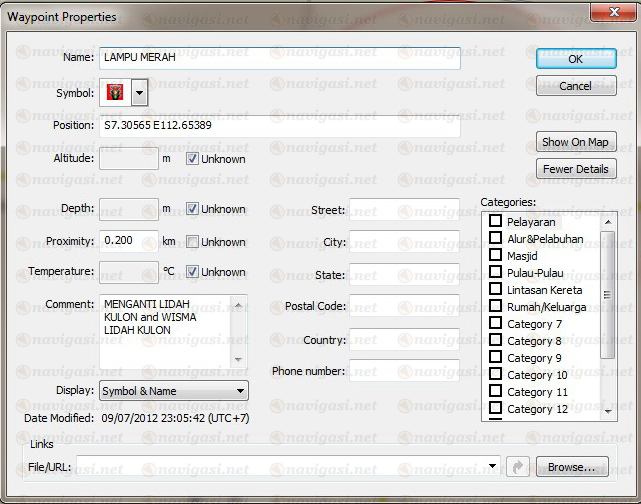Click the open link icon beside File/URL
Screen dimensions: 641x504
(x=518, y=466)
